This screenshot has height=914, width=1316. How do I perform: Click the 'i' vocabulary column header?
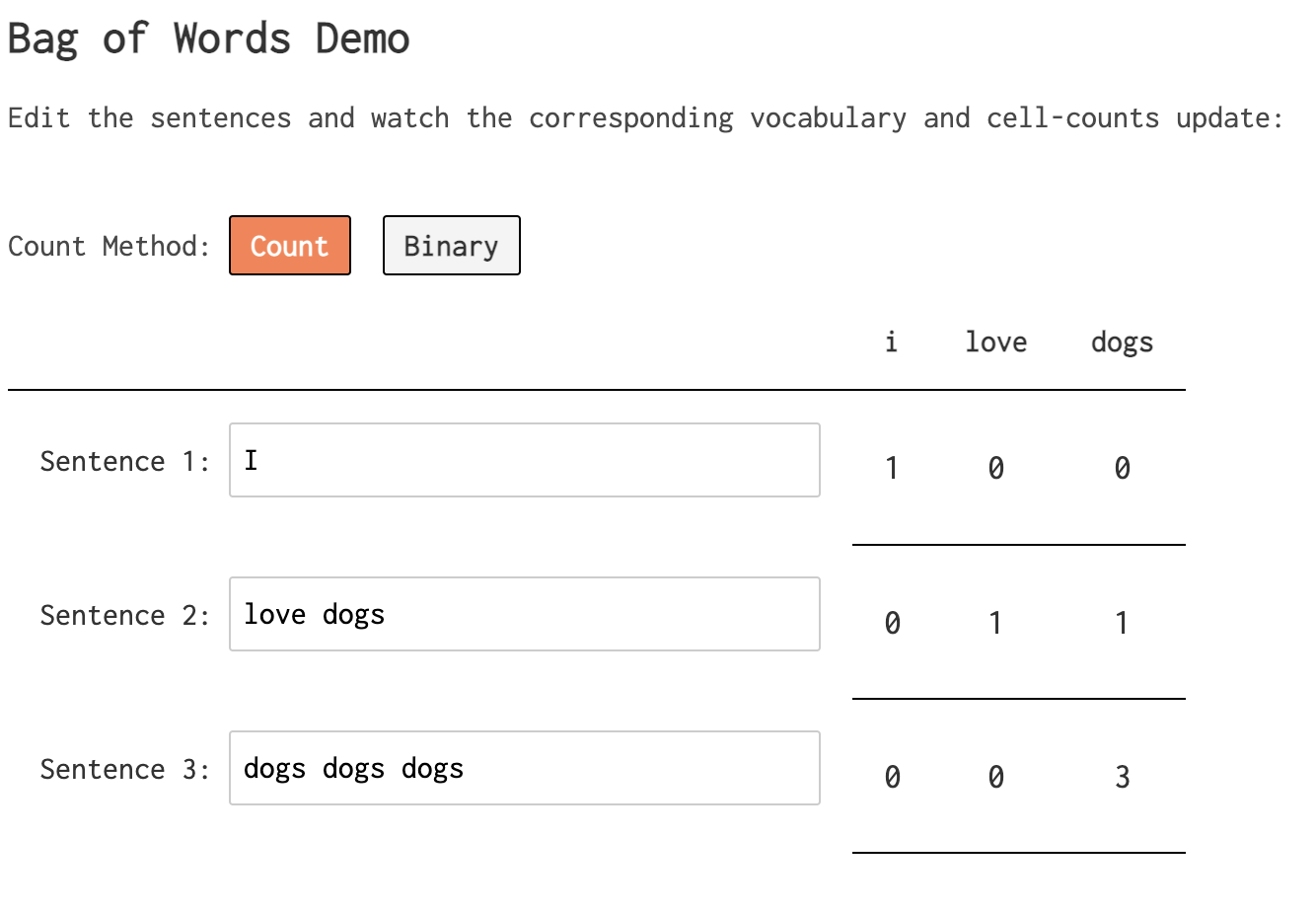(x=892, y=342)
